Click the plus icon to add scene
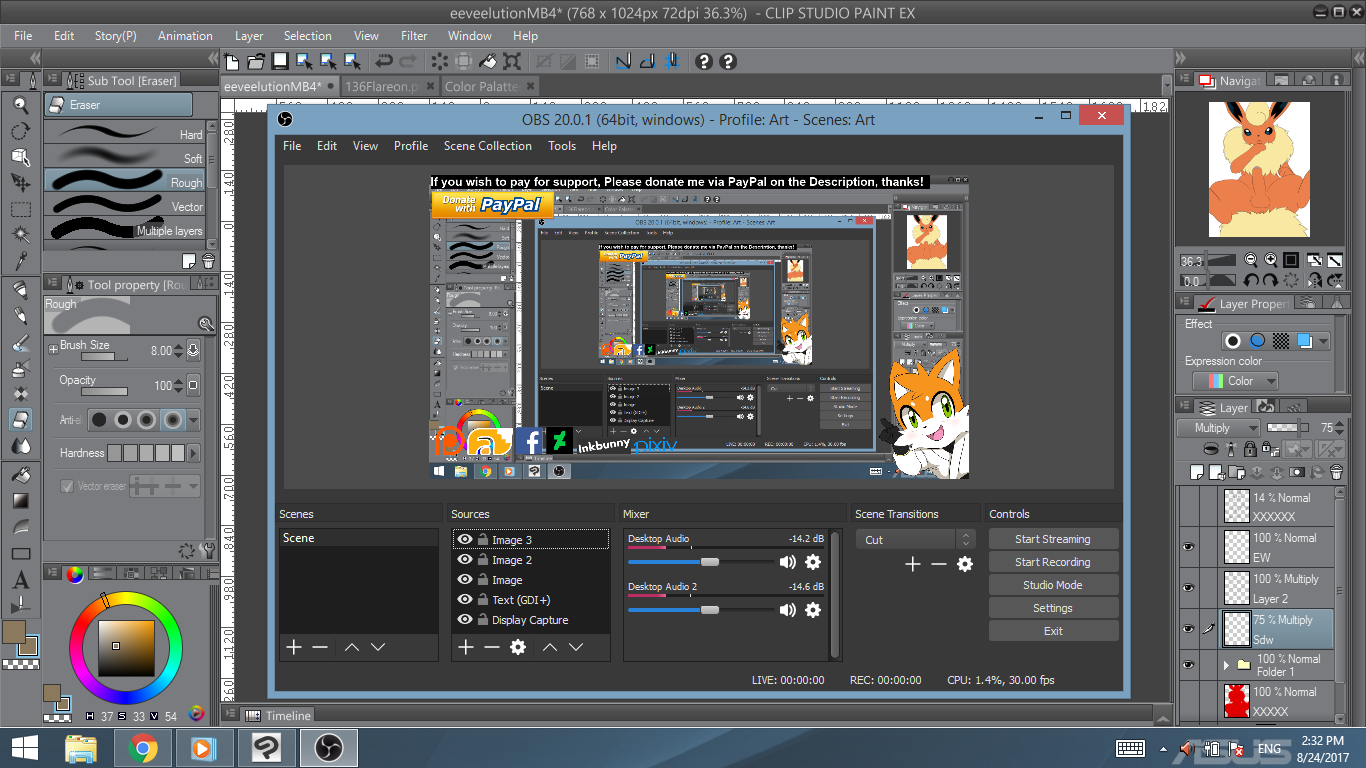The image size is (1366, 768). point(294,647)
